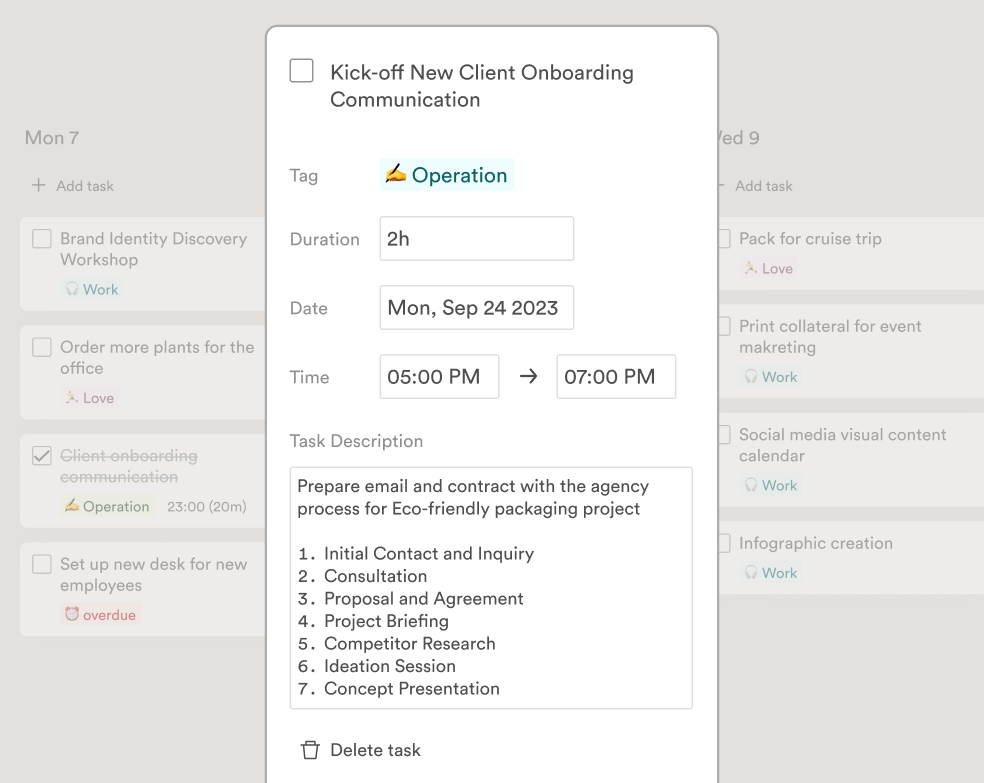Viewport: 984px width, 783px height.
Task: Click Delete task
Action: click(375, 749)
